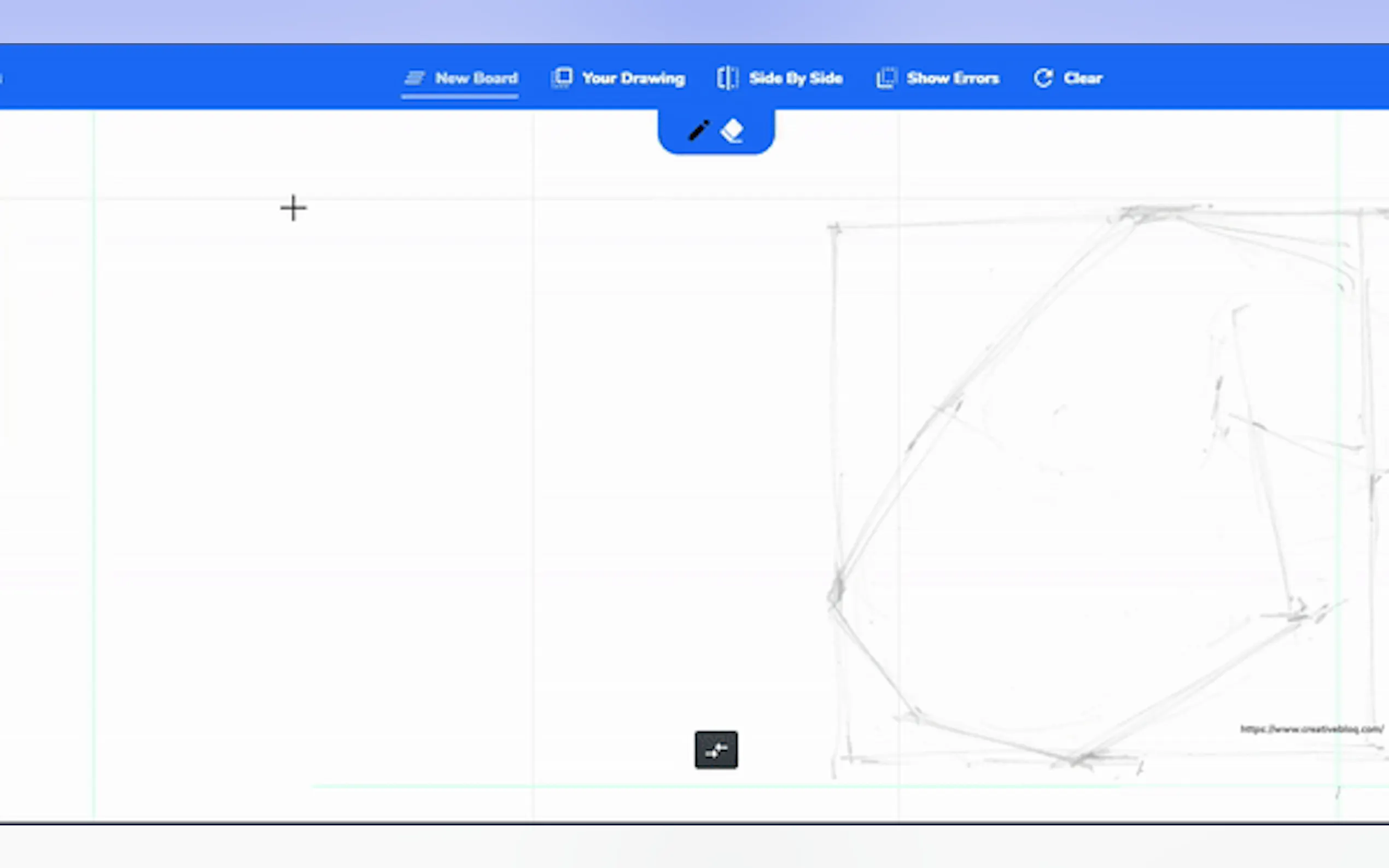Click the split-panel icon beside Side By Side

pyautogui.click(x=727, y=78)
